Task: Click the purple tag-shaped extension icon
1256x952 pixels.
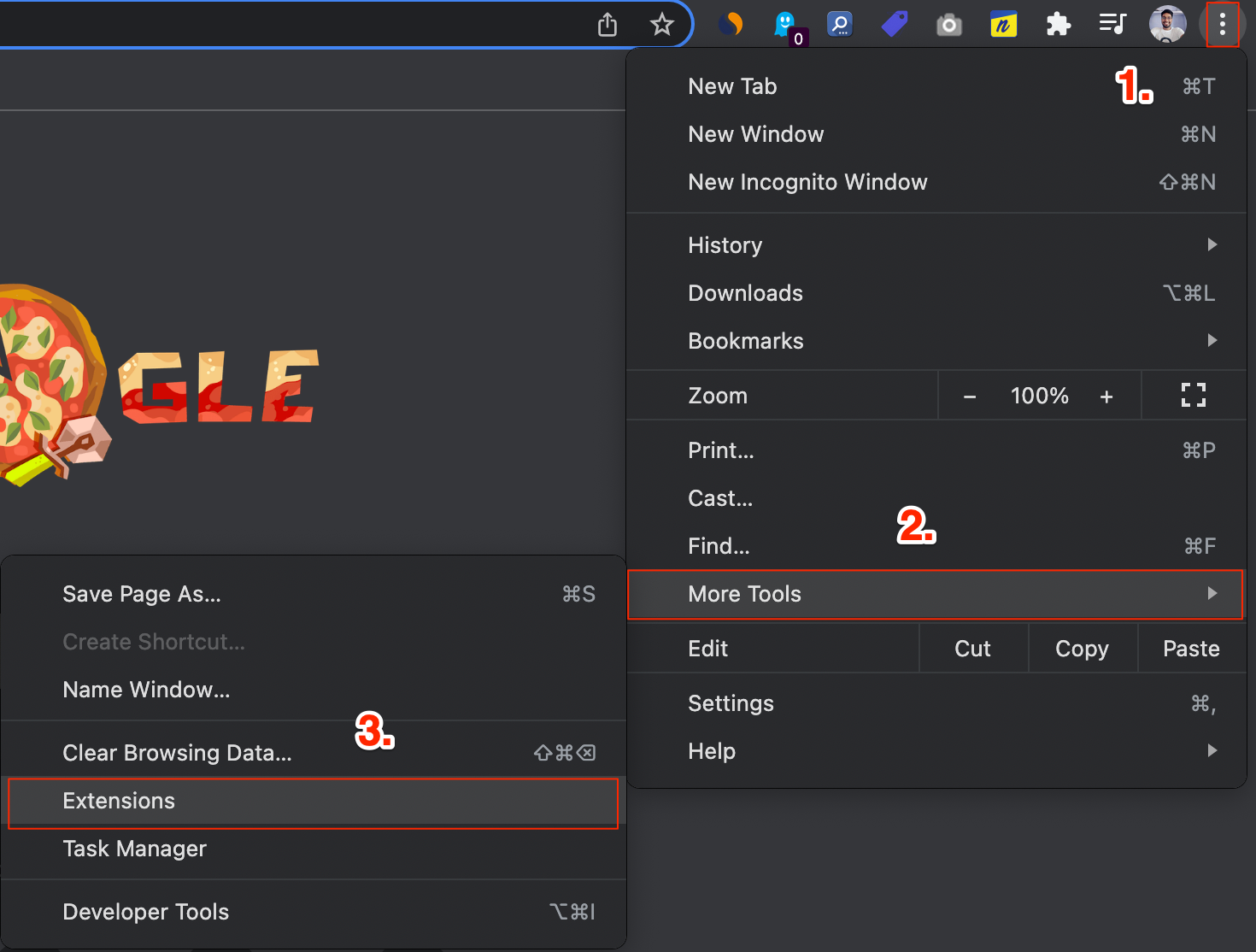Action: 894,24
